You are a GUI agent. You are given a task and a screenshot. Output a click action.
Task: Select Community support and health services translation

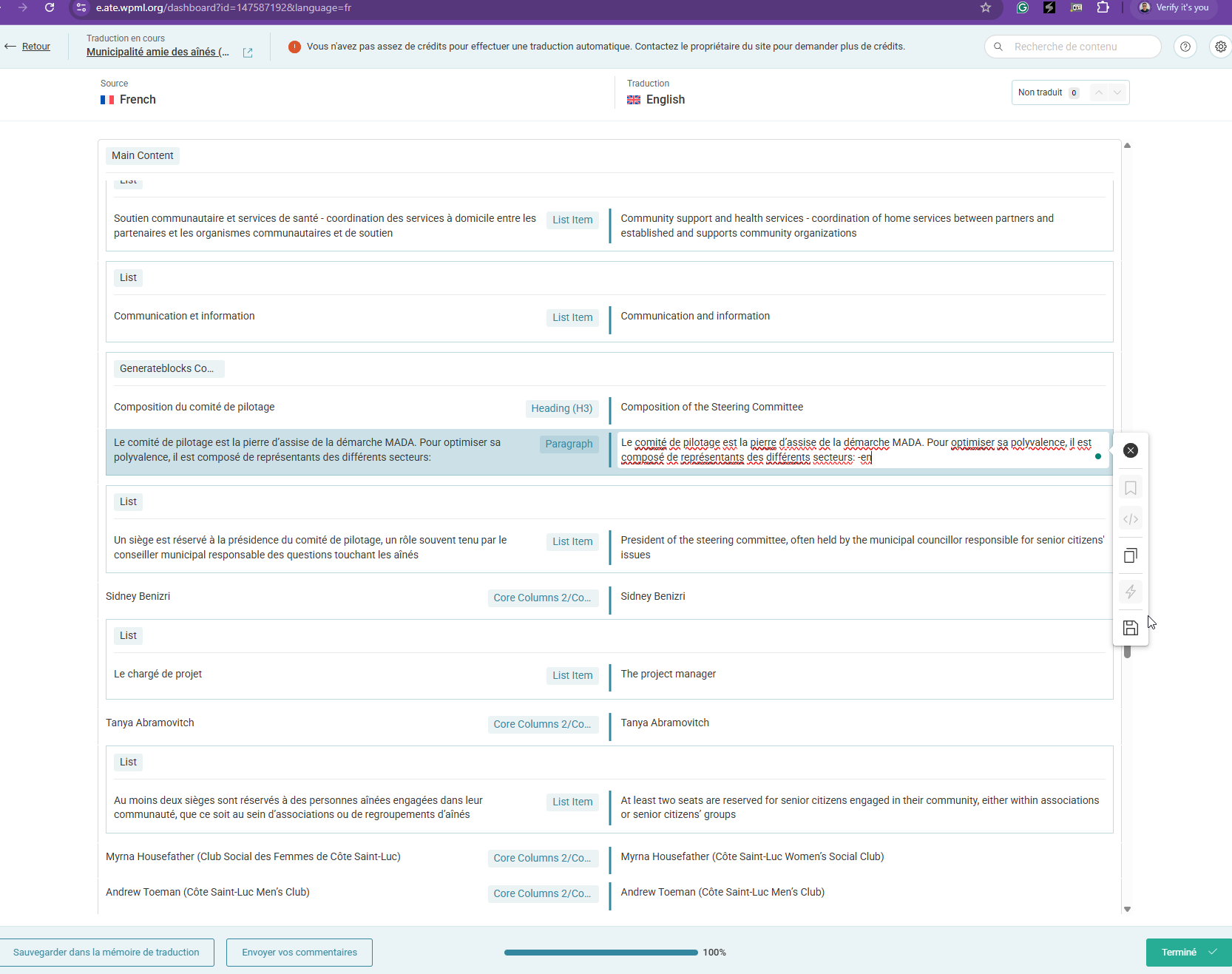[837, 226]
